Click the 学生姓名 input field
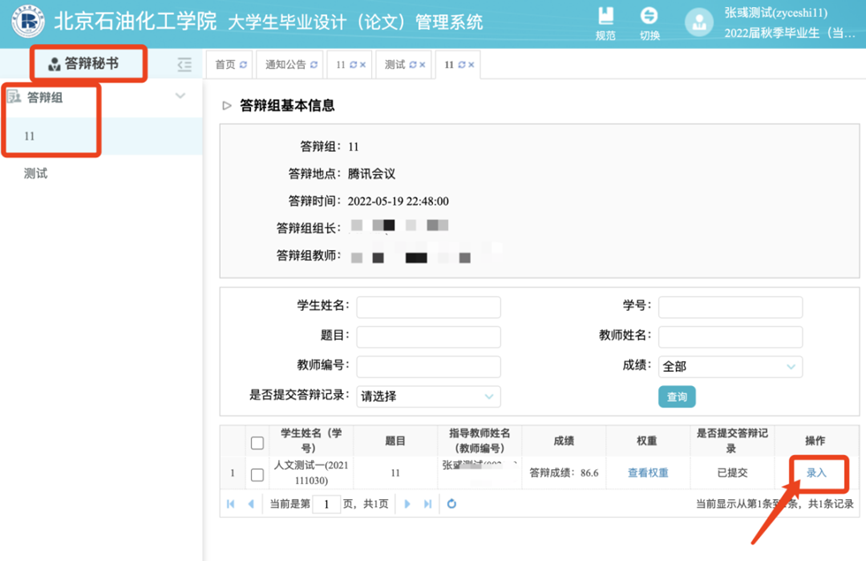Screen dimensions: 866x561 428,307
